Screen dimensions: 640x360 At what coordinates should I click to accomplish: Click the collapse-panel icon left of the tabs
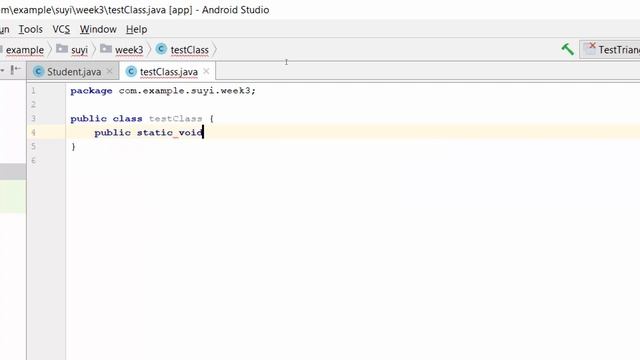click(15, 70)
